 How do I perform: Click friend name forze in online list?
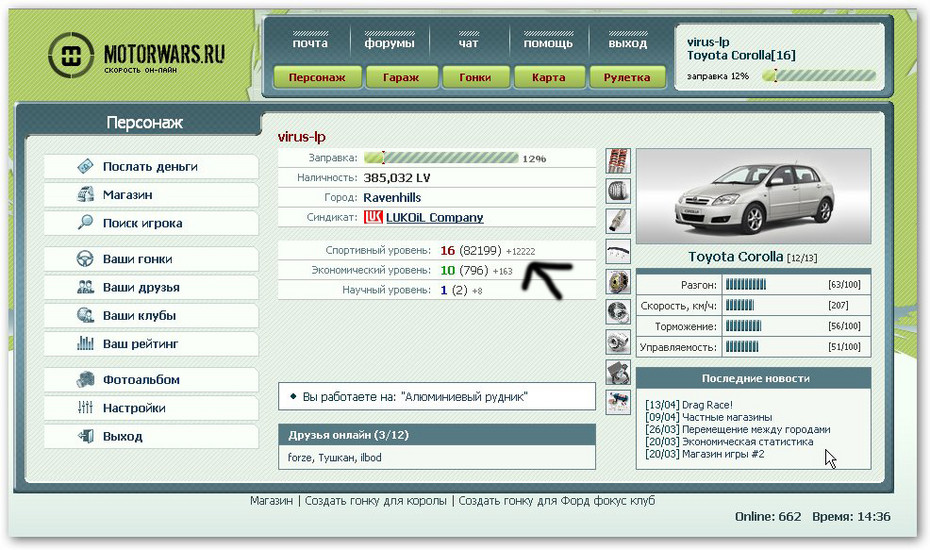(301, 457)
